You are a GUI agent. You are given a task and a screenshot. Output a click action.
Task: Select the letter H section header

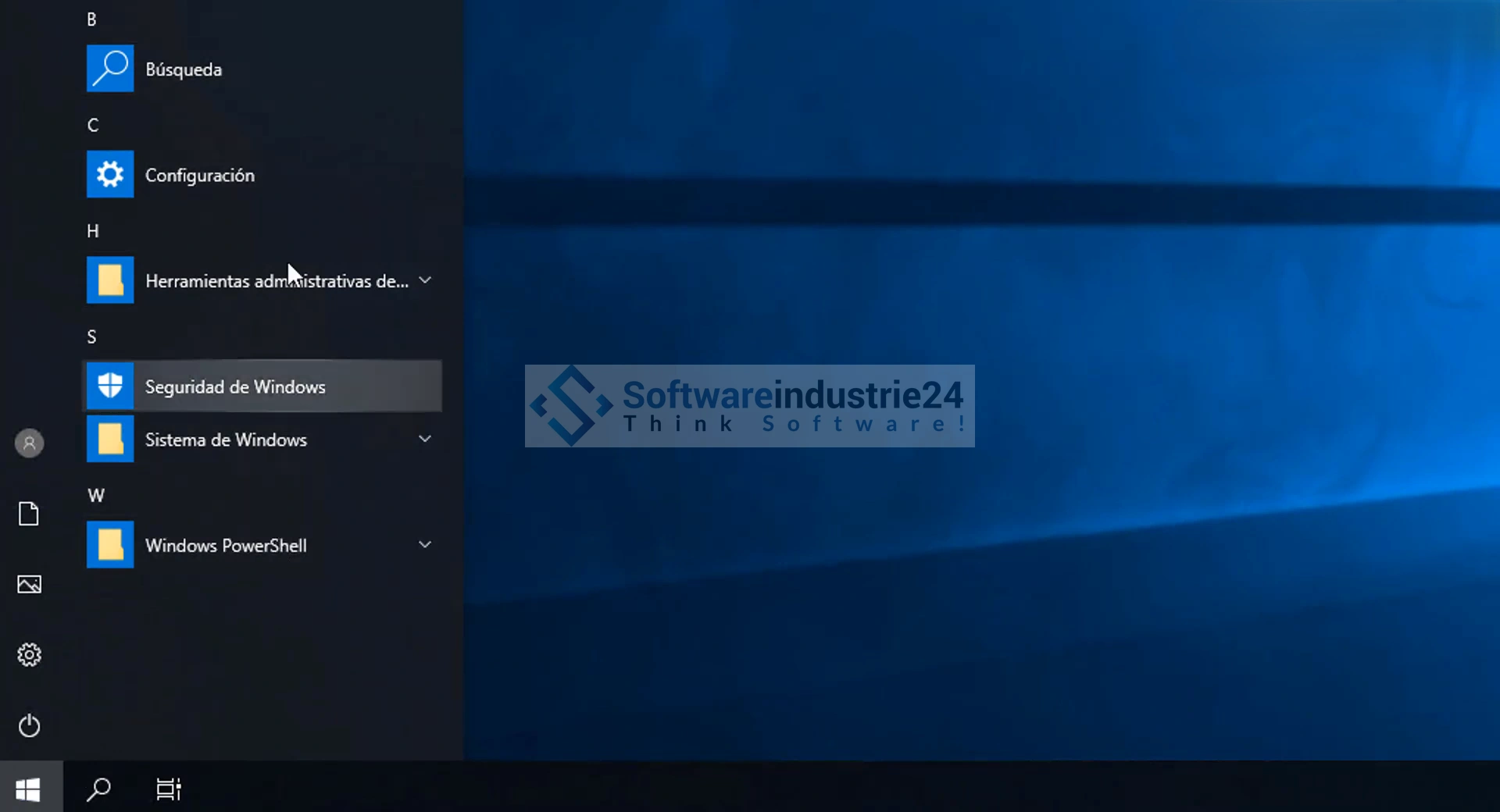[93, 231]
